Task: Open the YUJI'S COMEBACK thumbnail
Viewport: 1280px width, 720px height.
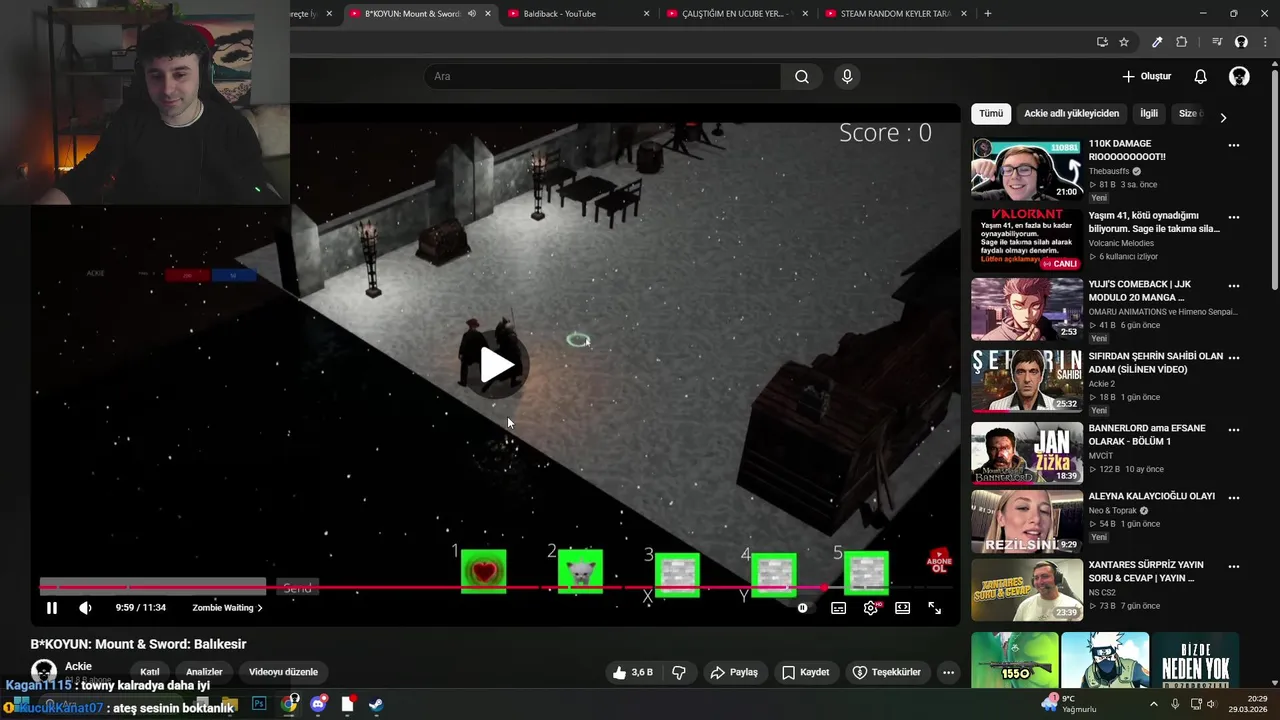Action: coord(1027,309)
